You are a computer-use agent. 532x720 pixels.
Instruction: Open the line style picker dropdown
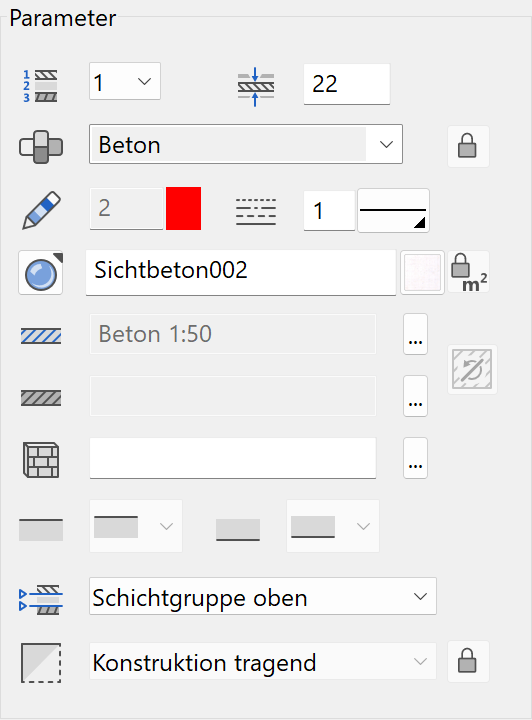393,210
